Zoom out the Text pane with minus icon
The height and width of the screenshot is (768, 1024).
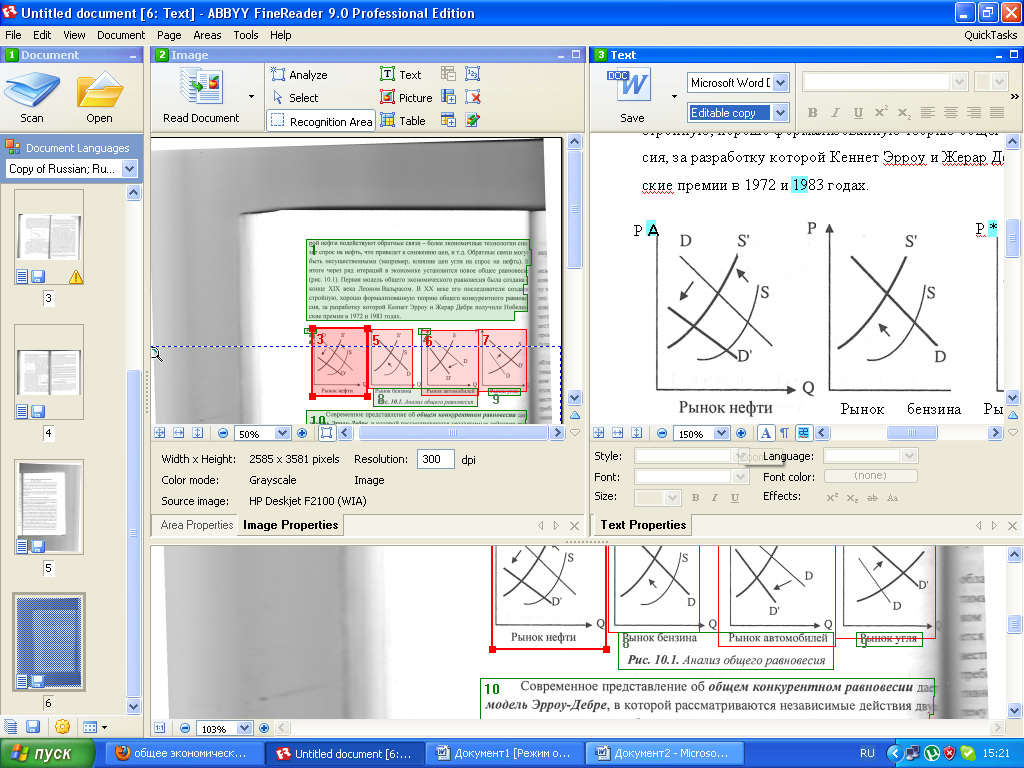(x=662, y=433)
